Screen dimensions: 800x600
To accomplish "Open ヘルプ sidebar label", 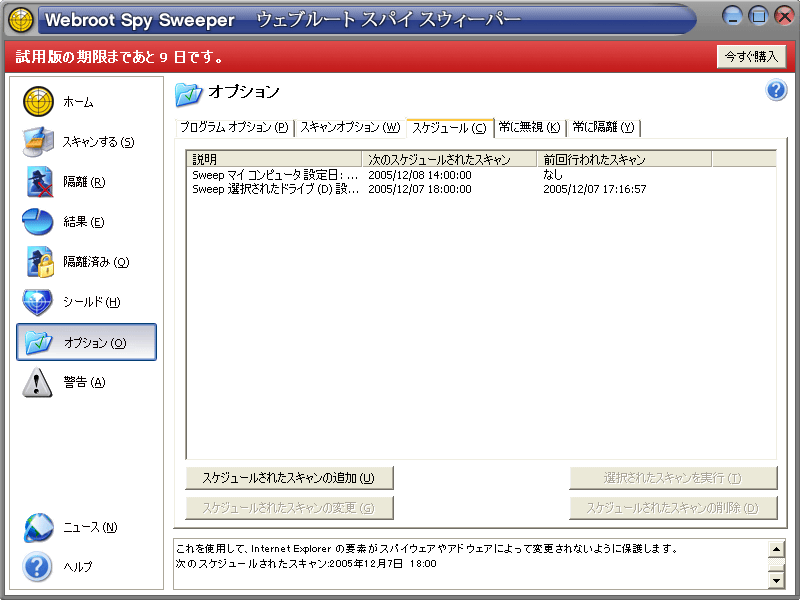I will [78, 567].
